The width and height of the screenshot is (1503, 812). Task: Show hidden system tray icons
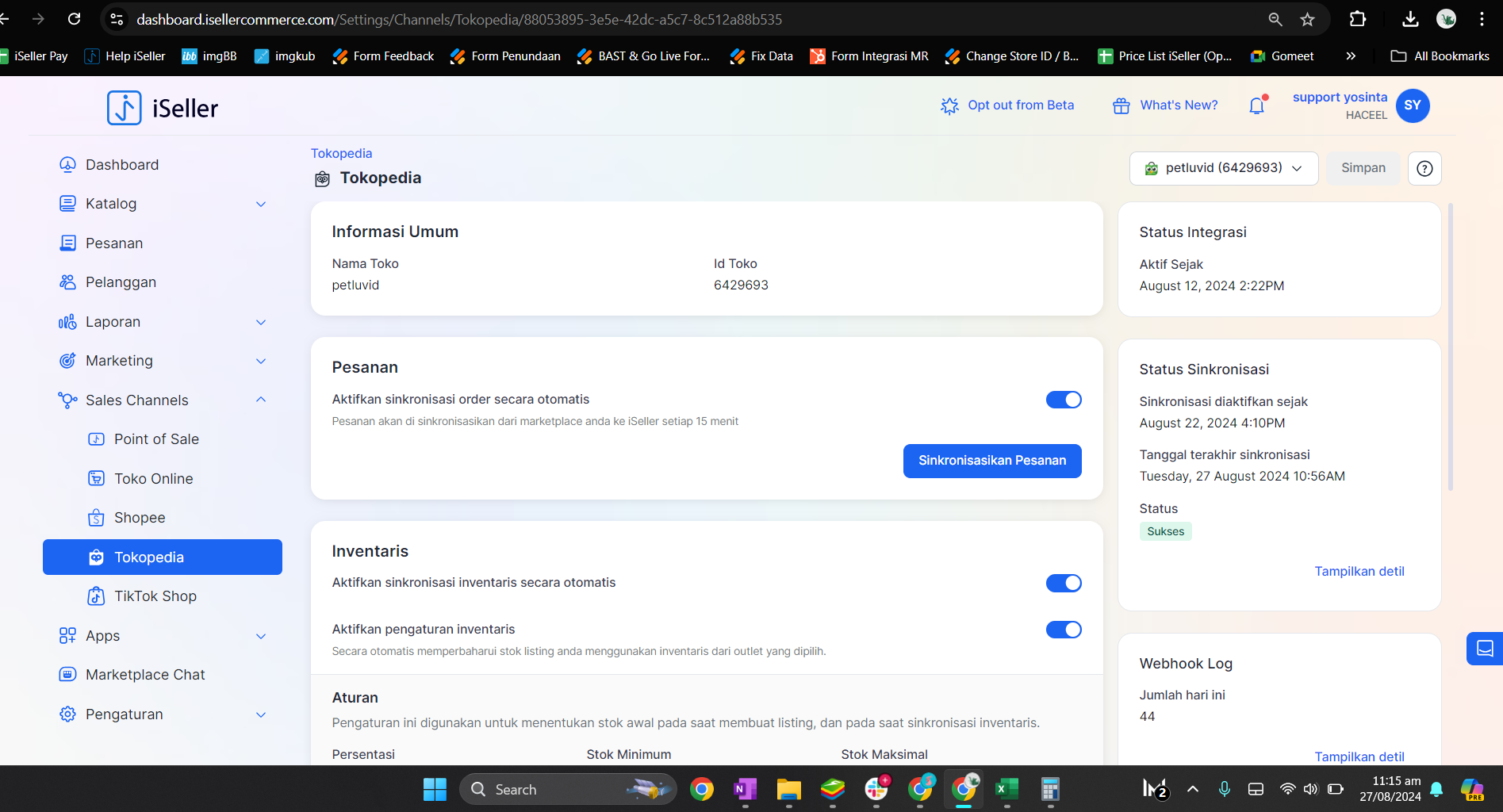1192,789
